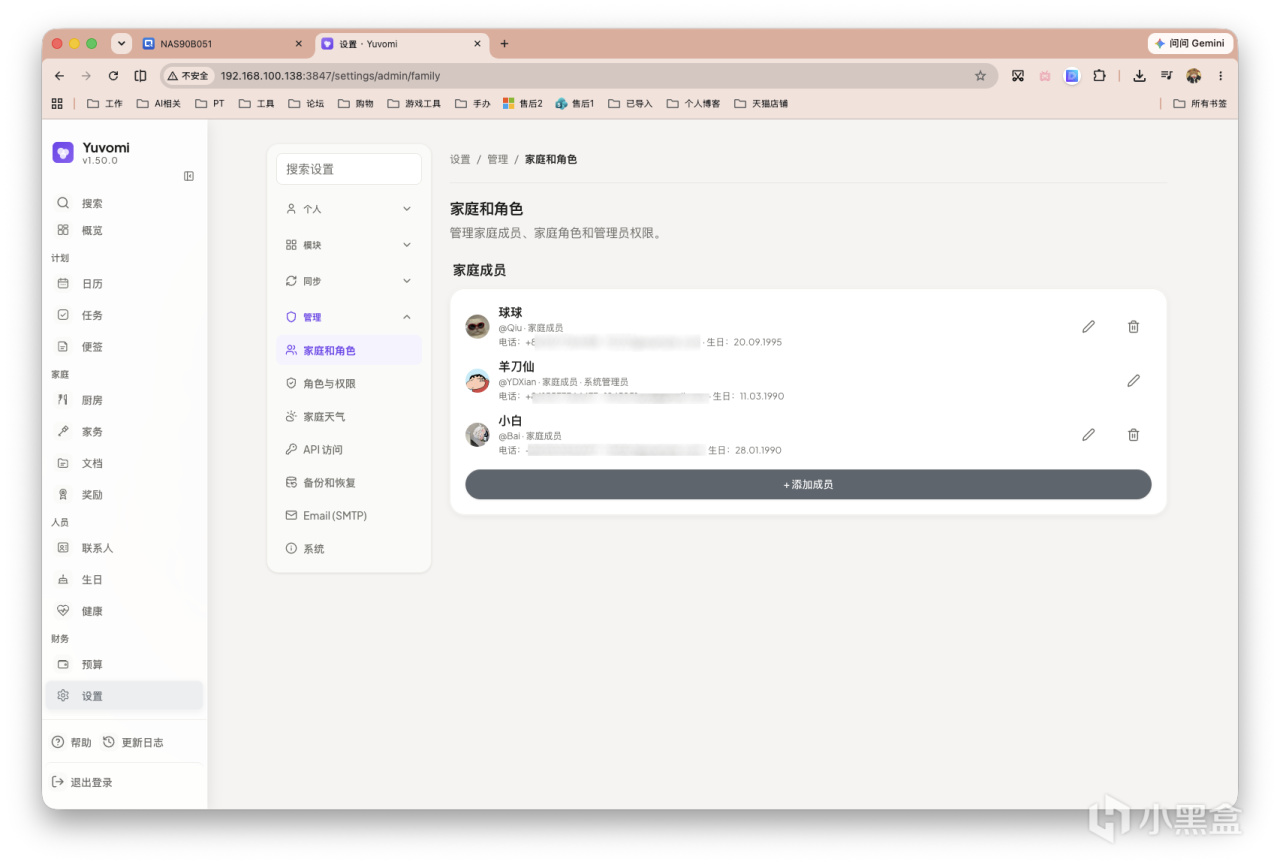Image resolution: width=1280 pixels, height=865 pixels.
Task: Select 家庭和角色 settings item
Action: 348,351
